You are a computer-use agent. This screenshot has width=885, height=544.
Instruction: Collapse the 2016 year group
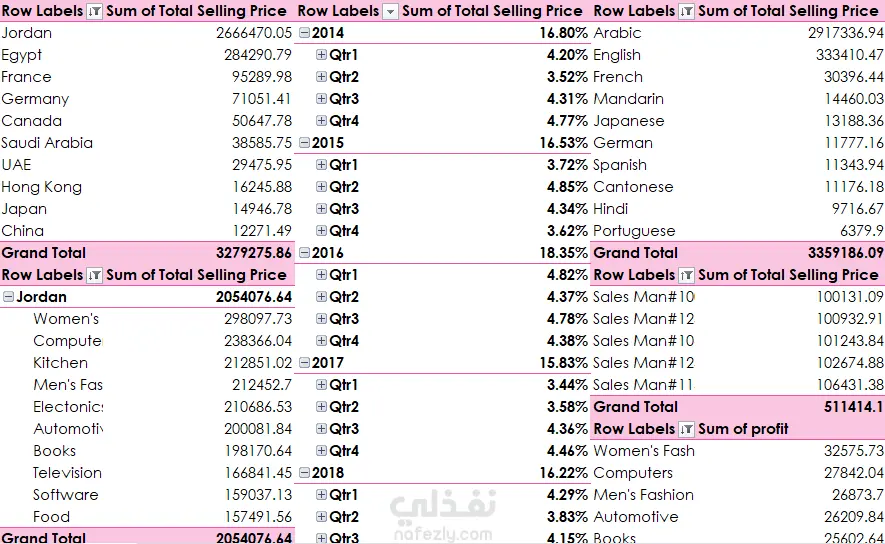[x=304, y=253]
